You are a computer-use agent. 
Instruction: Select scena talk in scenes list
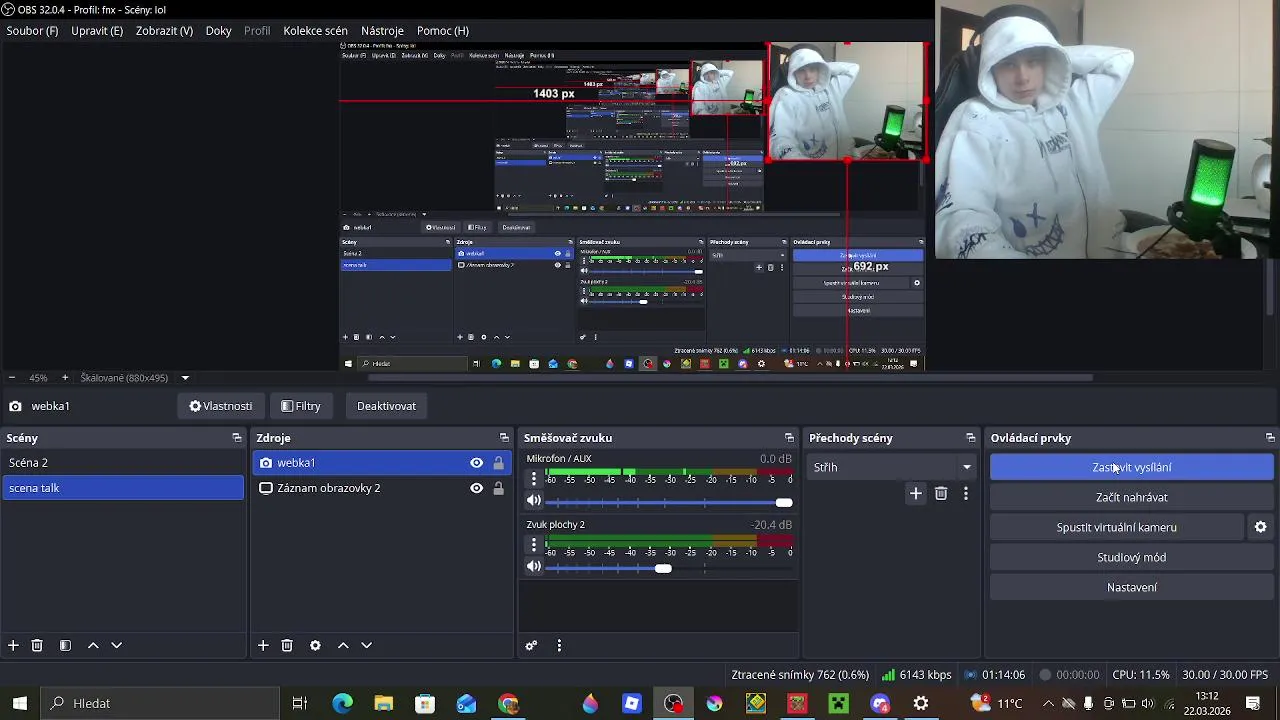click(x=123, y=488)
